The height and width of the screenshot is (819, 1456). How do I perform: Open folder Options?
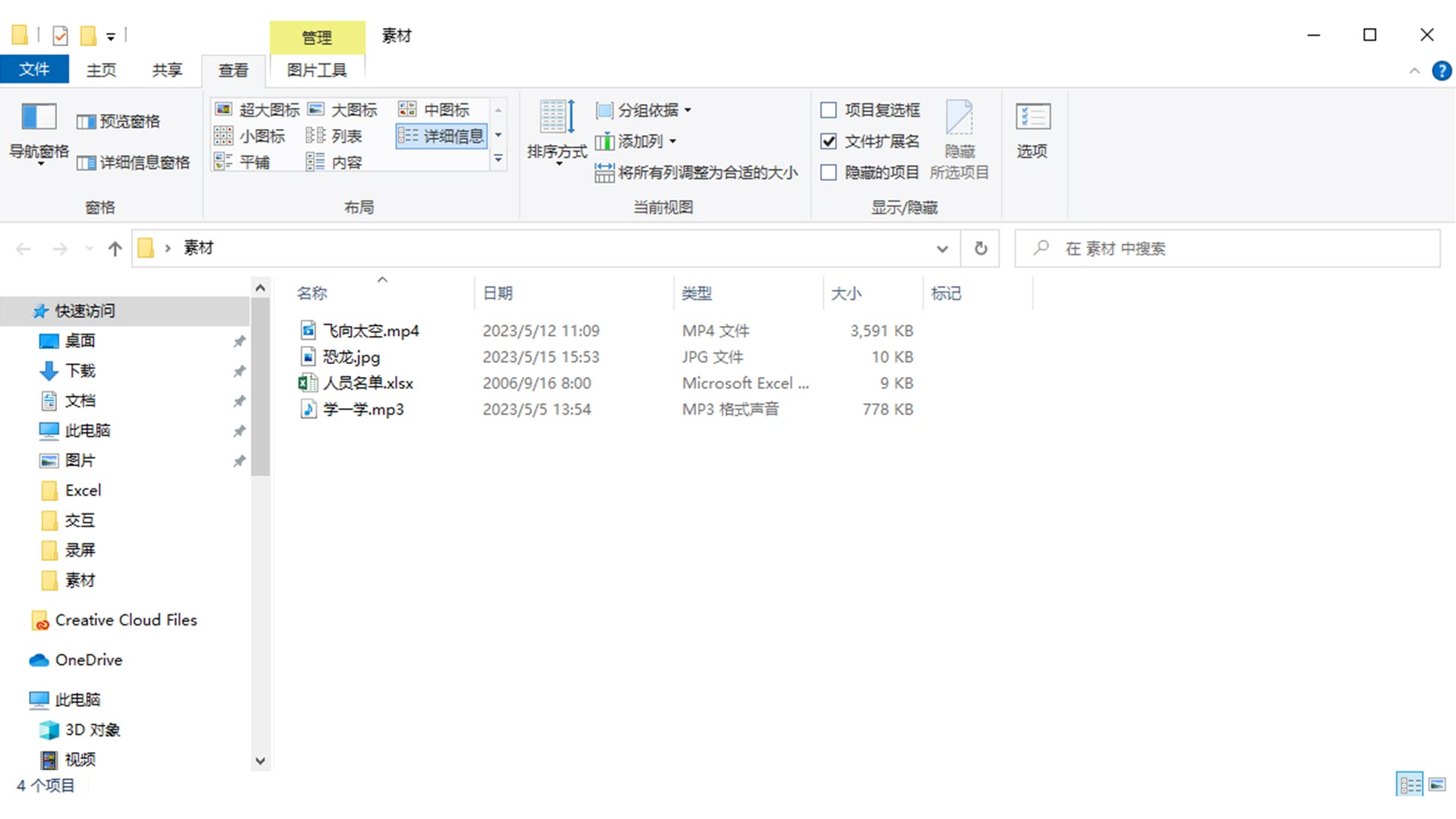click(1032, 129)
